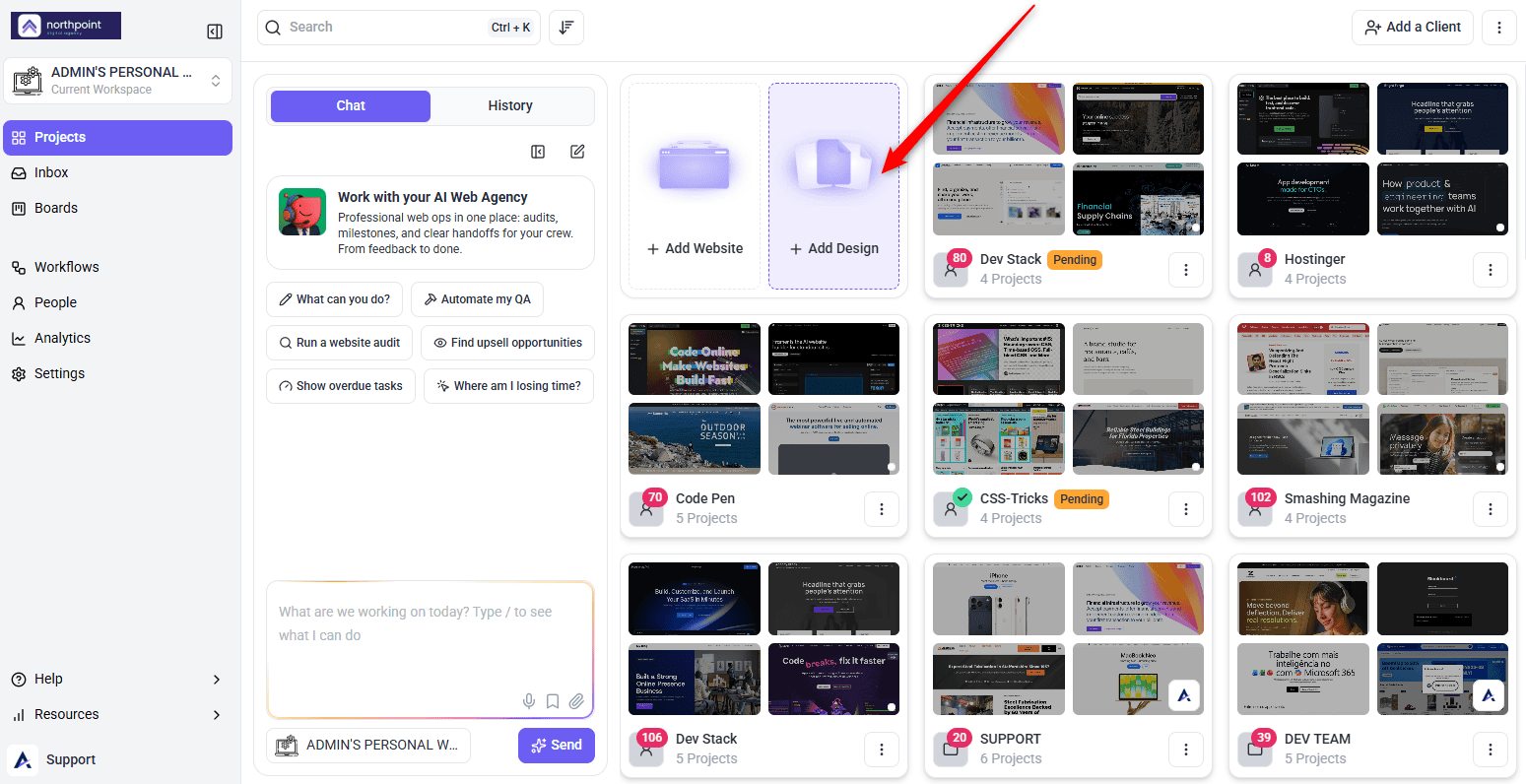Screen dimensions: 1526x784
Task: Switch to the History tab
Action: (510, 105)
